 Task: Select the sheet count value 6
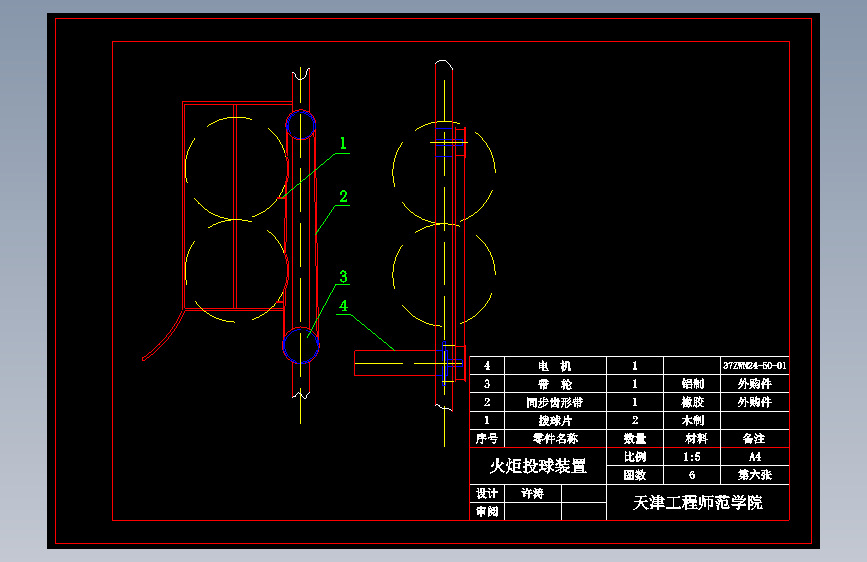[692, 475]
